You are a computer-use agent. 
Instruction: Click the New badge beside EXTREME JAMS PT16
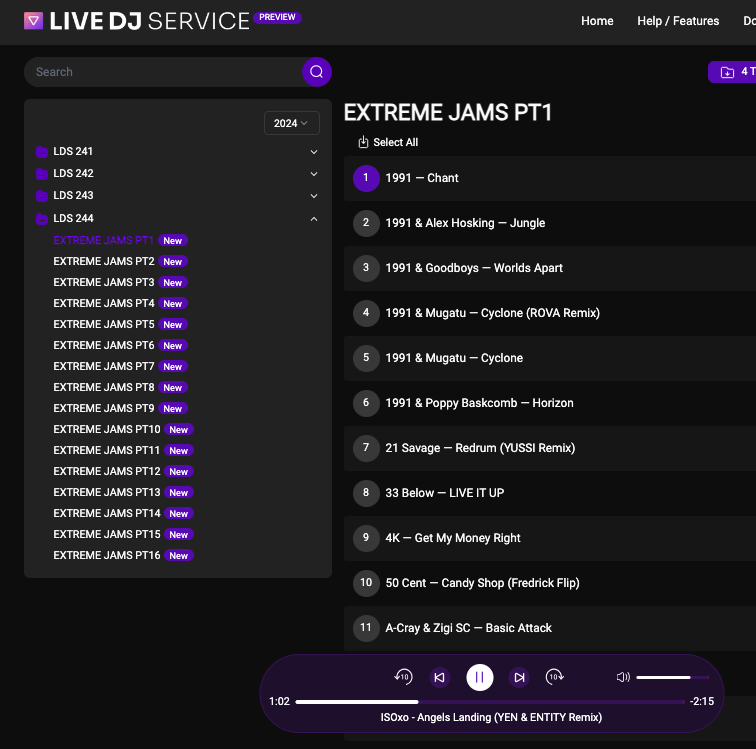point(178,556)
